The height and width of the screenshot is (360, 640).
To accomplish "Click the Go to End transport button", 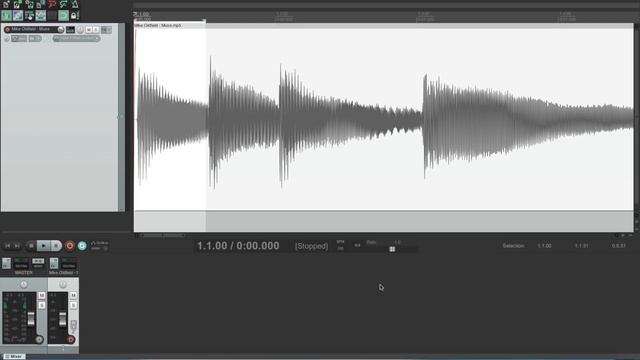I will tap(17, 246).
